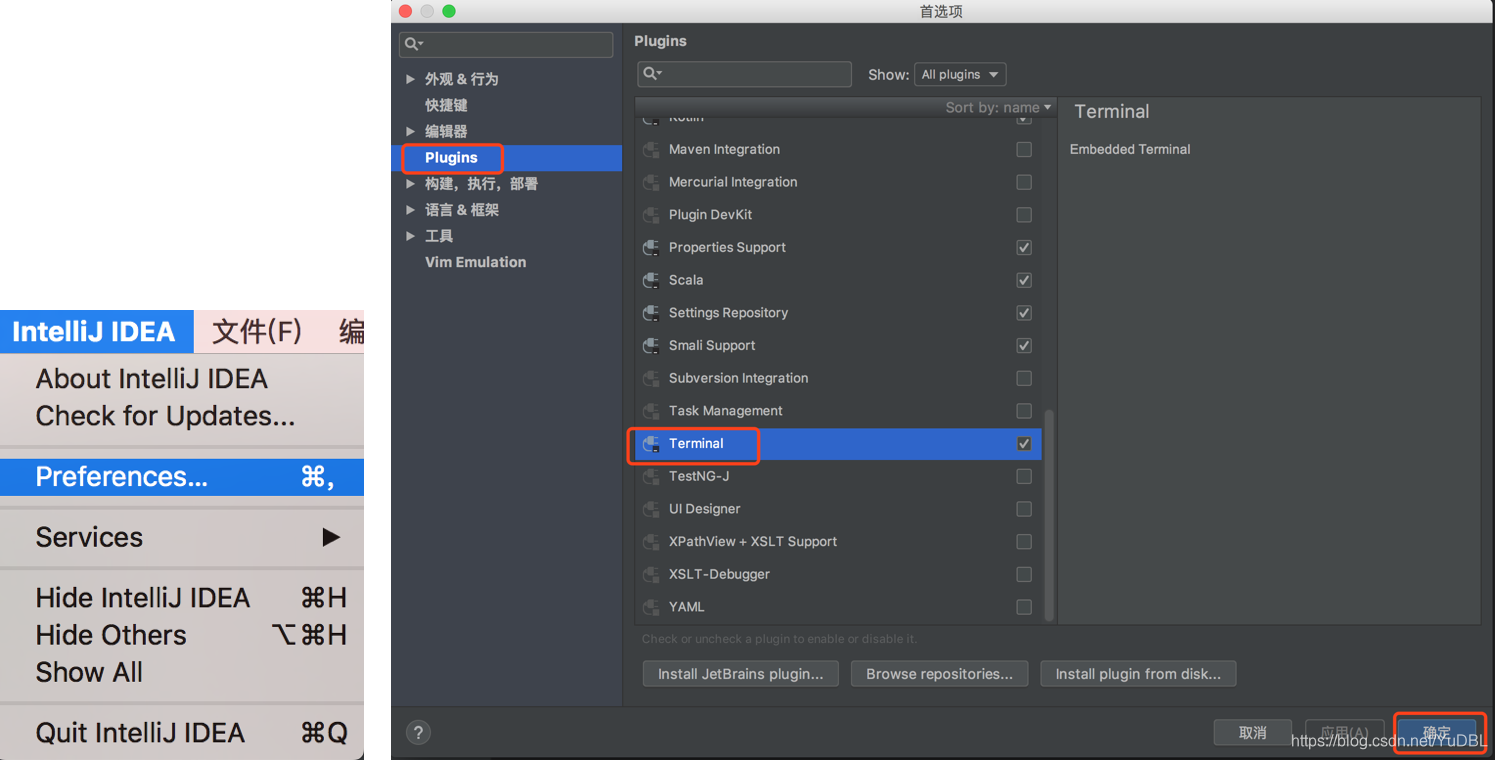
Task: Toggle the Terminal plugin checkbox
Action: tap(1024, 443)
